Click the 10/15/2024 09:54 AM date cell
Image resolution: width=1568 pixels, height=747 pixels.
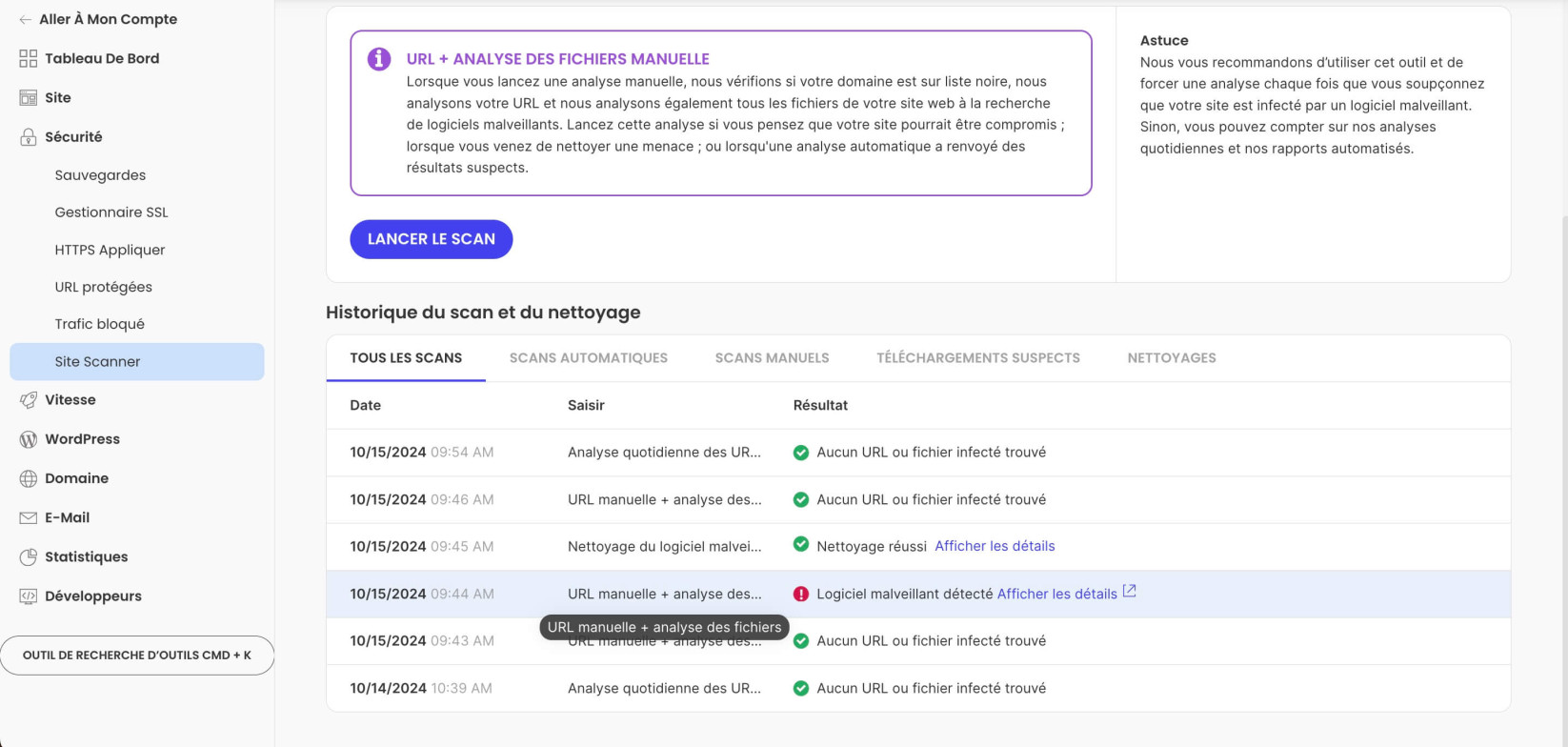(x=422, y=453)
